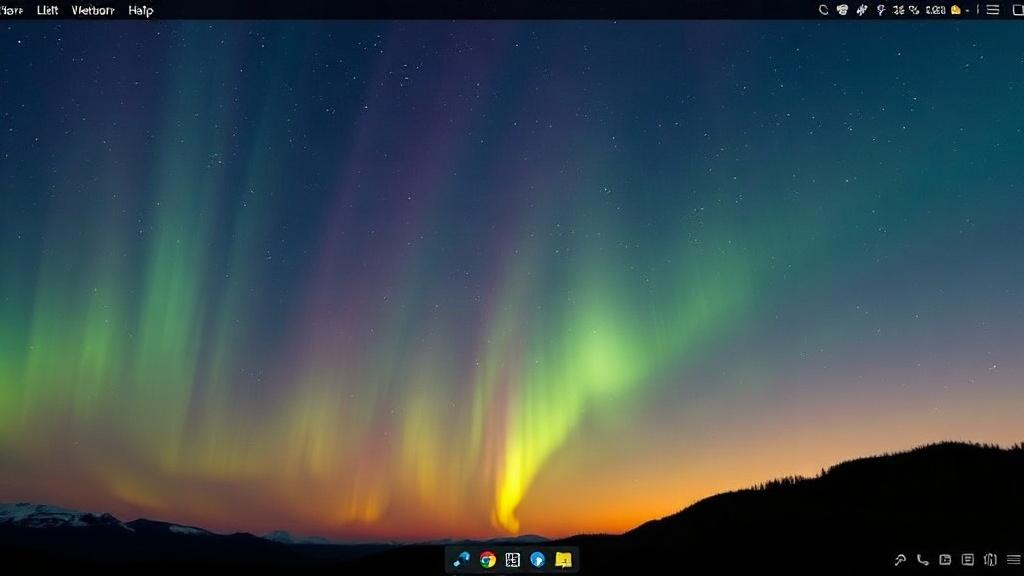
Task: Click the square window icon at top-right corner
Action: pyautogui.click(x=1018, y=10)
